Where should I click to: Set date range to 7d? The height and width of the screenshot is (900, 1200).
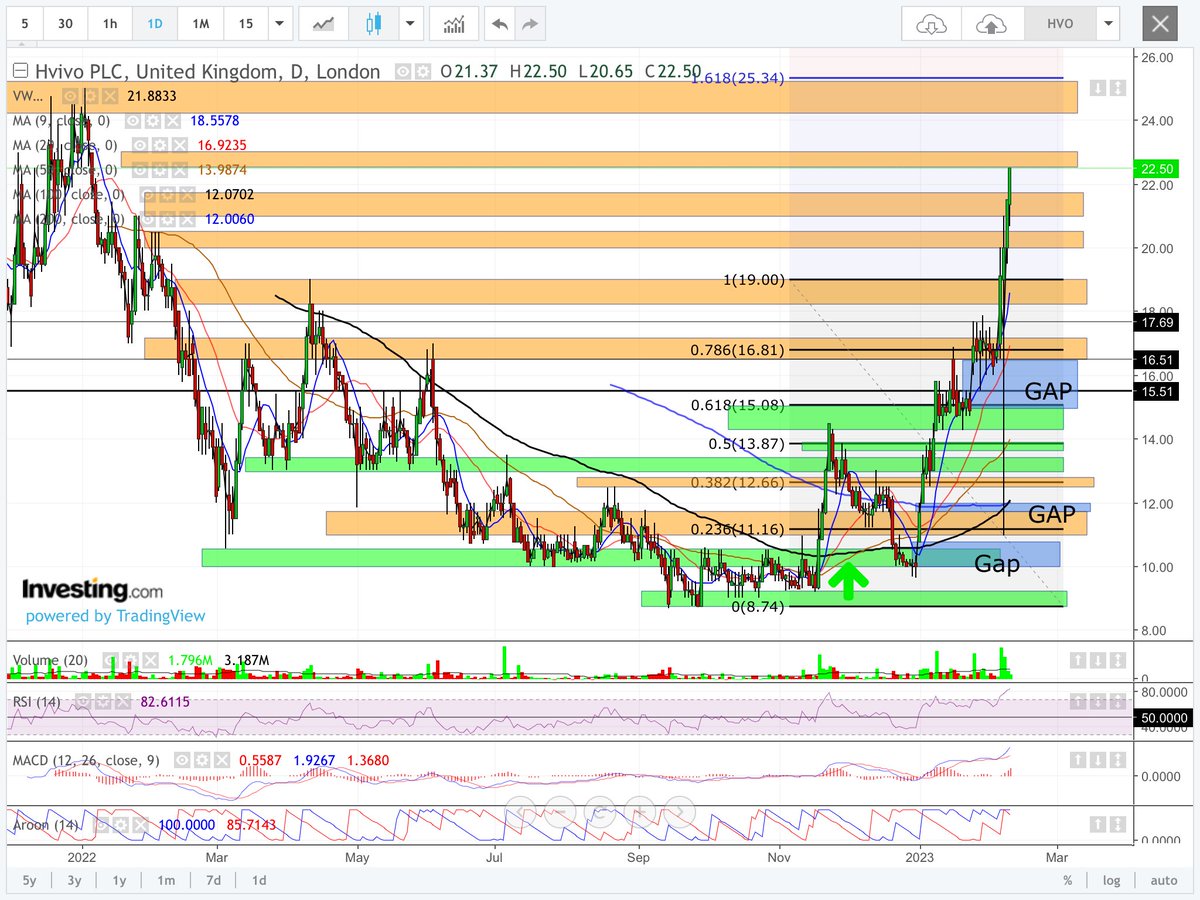(x=213, y=880)
